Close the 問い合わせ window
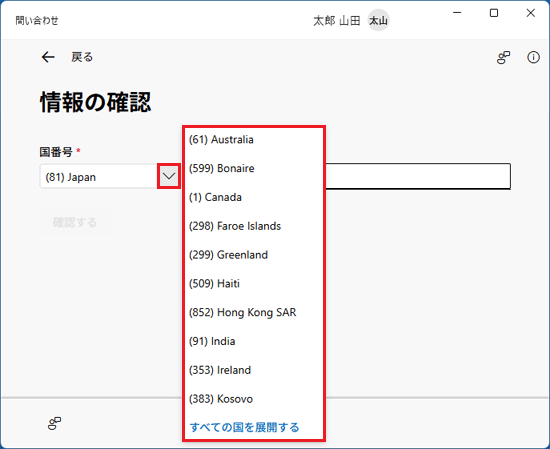550x449 pixels. (531, 13)
